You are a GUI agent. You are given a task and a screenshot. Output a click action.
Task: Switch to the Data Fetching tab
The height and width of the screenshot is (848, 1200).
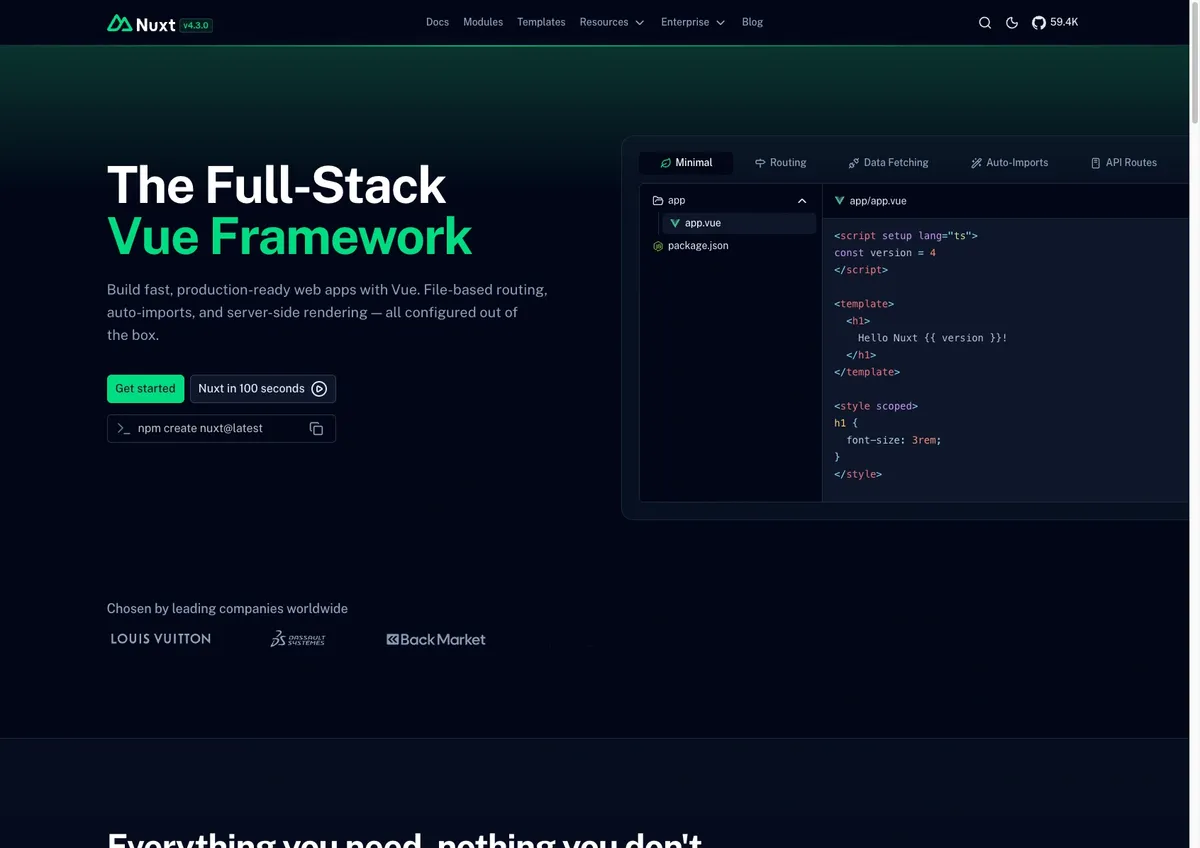coord(888,163)
